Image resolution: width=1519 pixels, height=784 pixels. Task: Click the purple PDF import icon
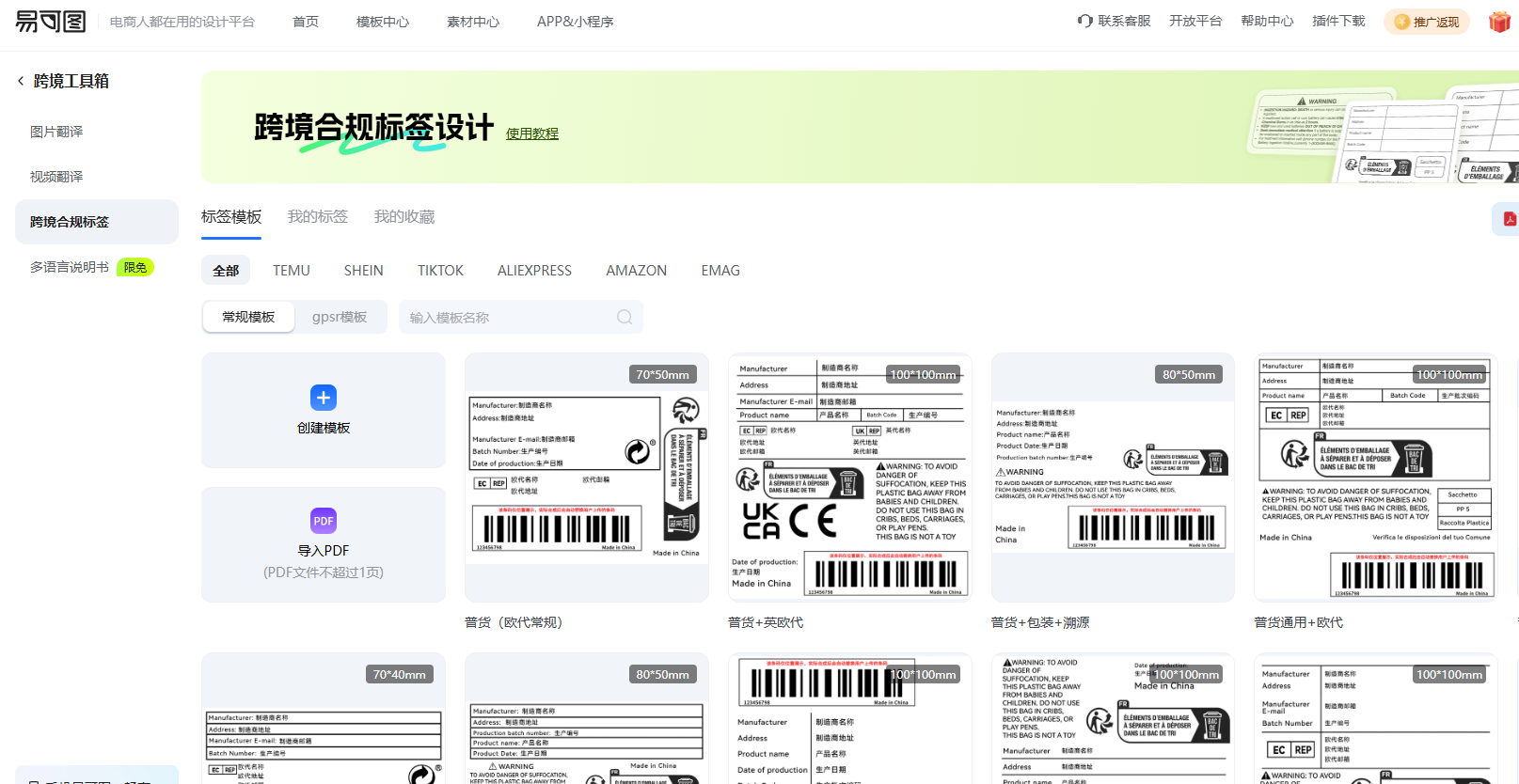[324, 521]
